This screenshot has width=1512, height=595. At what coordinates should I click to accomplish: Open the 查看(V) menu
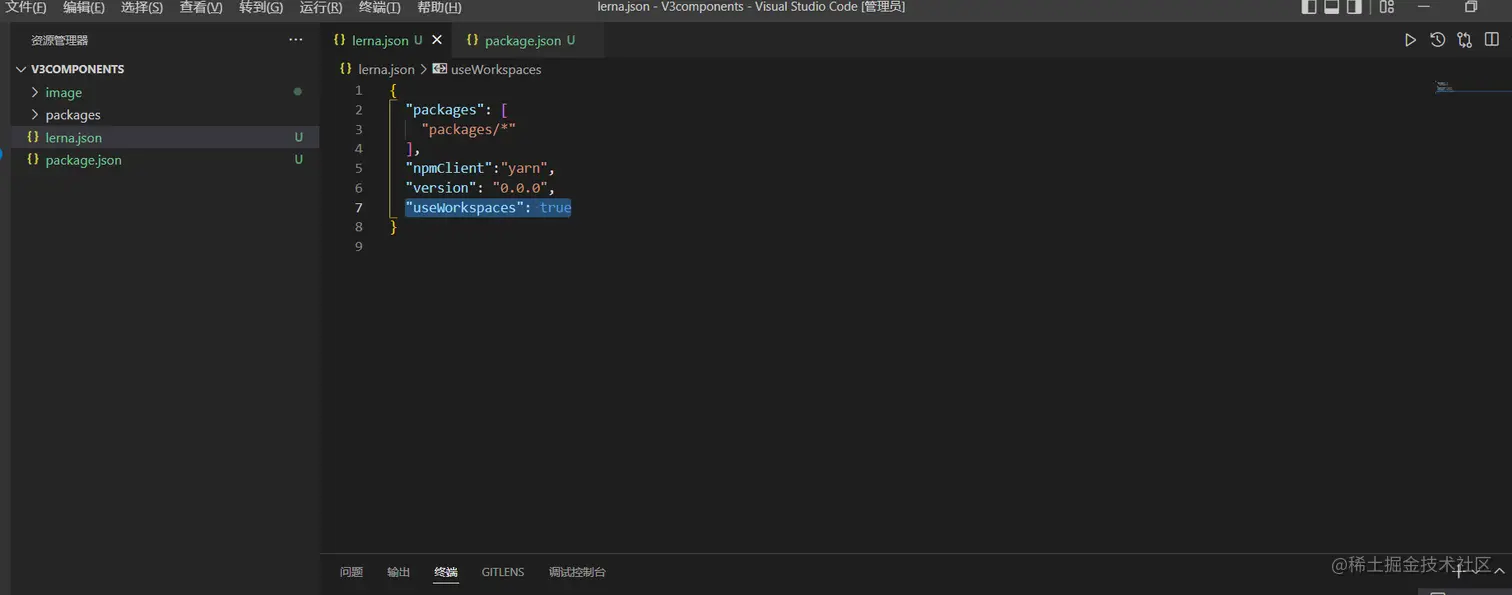(x=201, y=7)
